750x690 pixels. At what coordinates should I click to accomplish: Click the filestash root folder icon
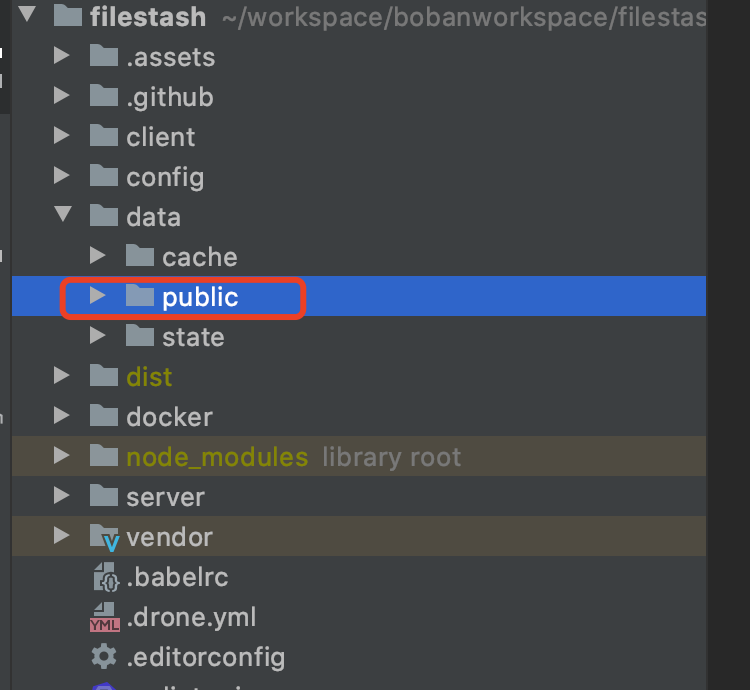pyautogui.click(x=67, y=16)
